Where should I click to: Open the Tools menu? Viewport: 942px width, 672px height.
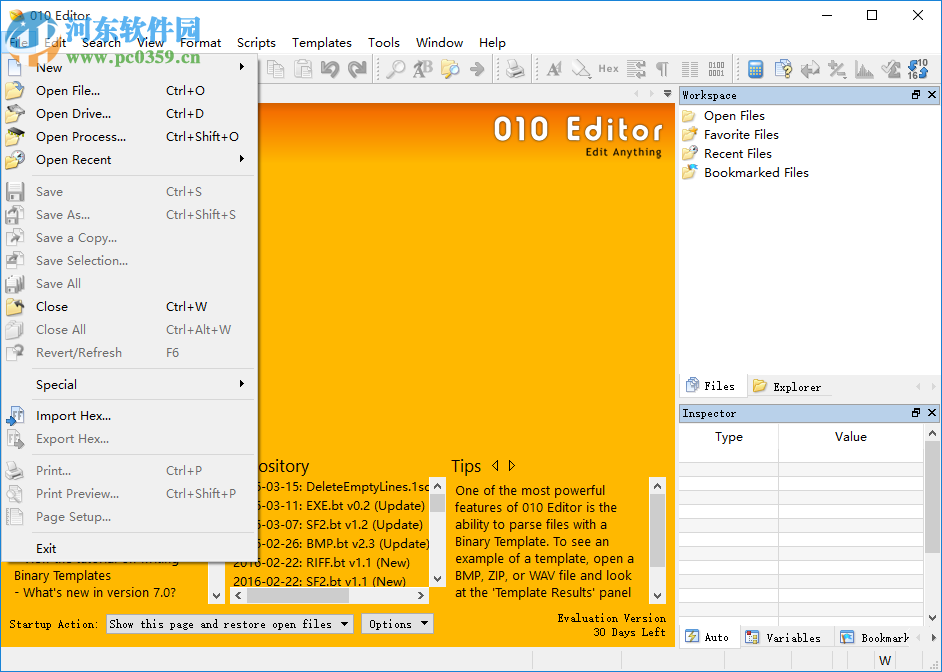384,43
